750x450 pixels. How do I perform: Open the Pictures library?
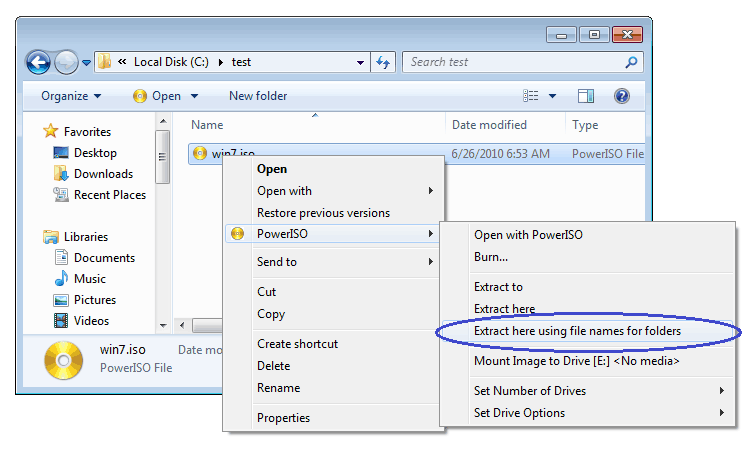[95, 300]
